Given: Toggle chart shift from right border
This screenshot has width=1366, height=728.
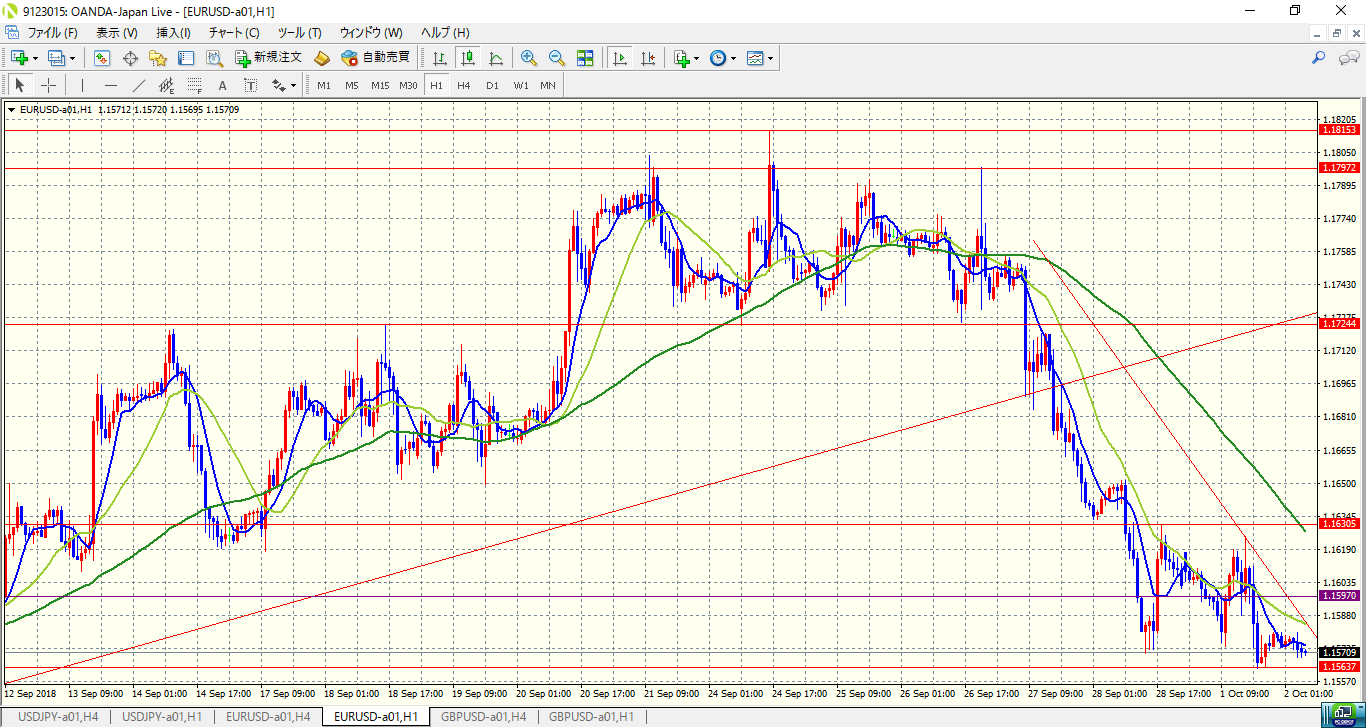Looking at the screenshot, I should [648, 58].
